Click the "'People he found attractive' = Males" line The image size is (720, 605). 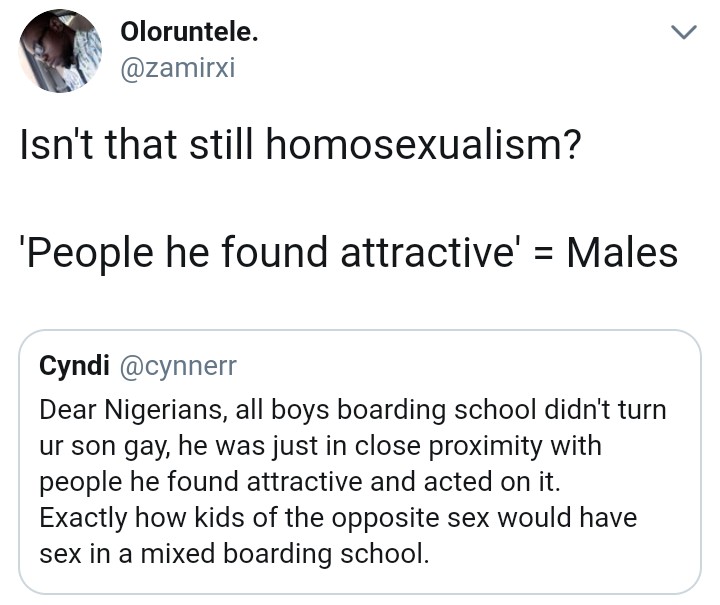(x=349, y=253)
